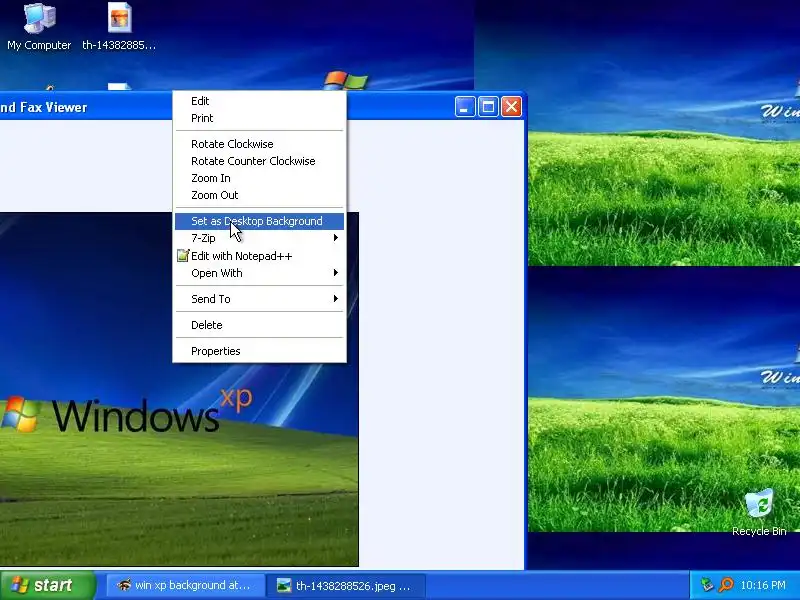
Task: Choose Zoom In from the menu
Action: coord(260,178)
